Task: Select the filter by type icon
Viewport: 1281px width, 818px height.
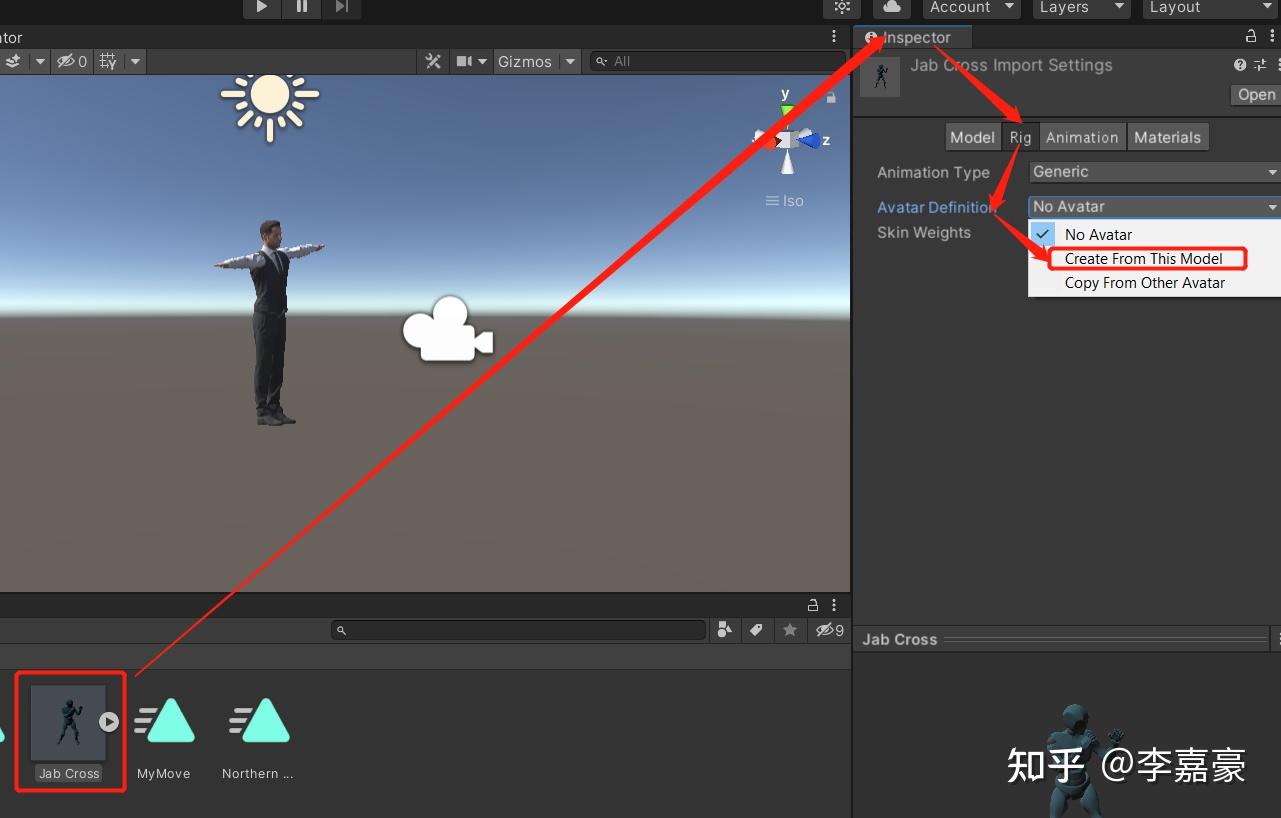Action: pos(725,629)
